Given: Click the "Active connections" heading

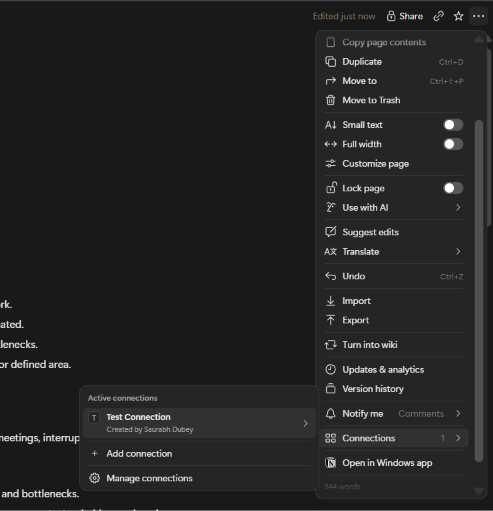Looking at the screenshot, I should [122, 398].
